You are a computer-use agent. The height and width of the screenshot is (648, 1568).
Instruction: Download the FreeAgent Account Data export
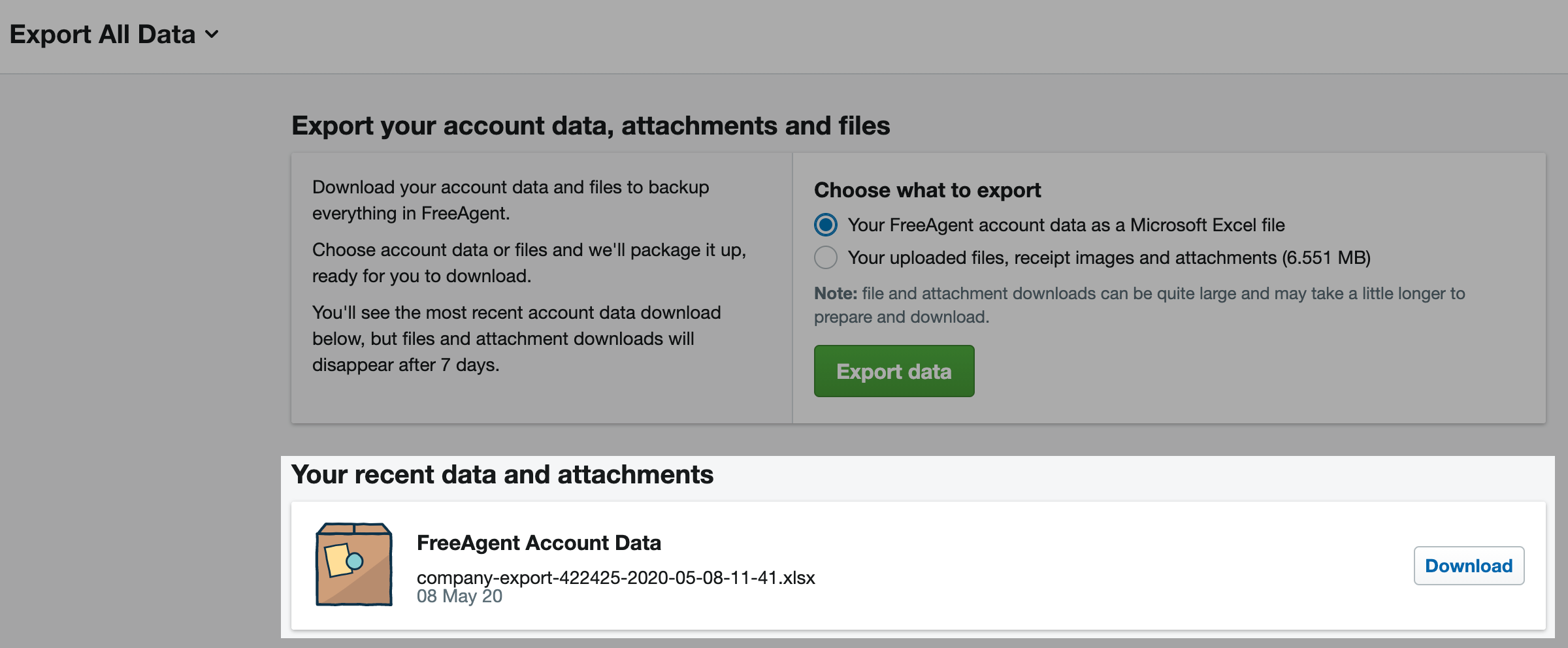(1469, 566)
